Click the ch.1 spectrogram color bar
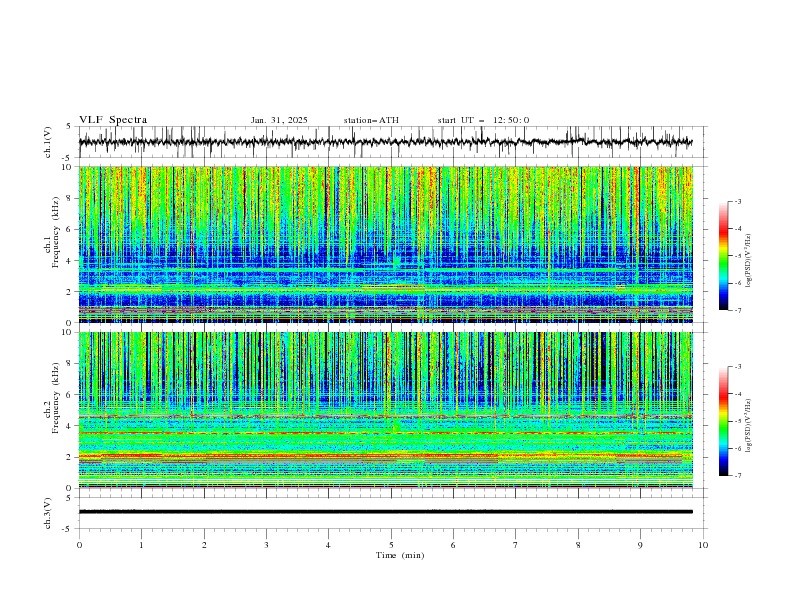This screenshot has height=612, width=792. (724, 256)
